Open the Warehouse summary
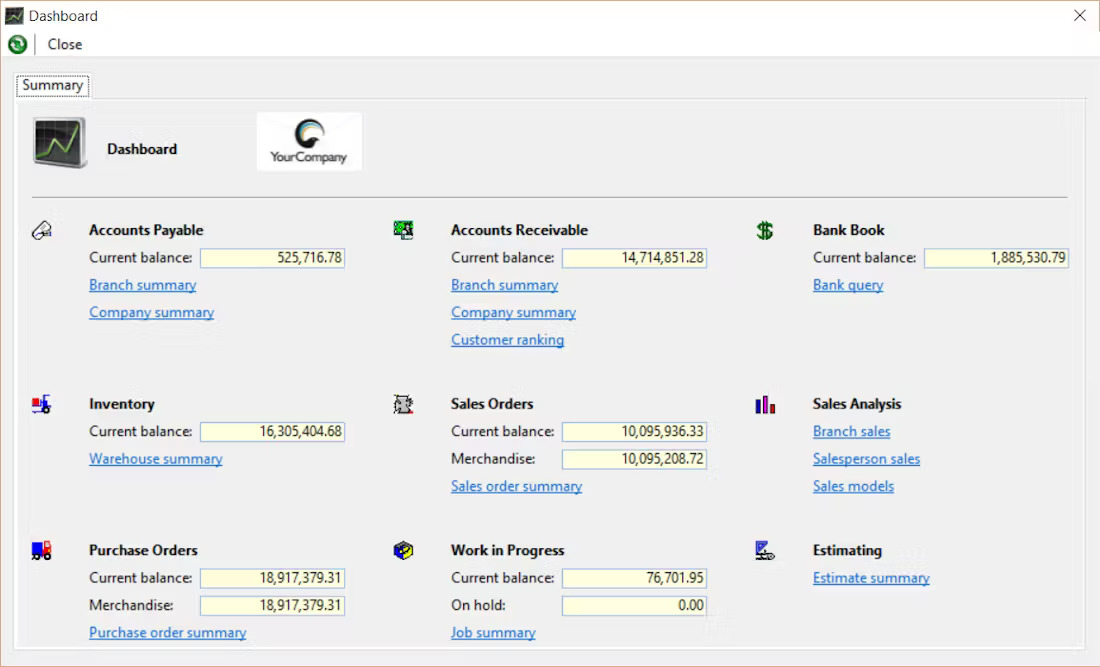Screen dimensions: 1100x667 (x=156, y=458)
